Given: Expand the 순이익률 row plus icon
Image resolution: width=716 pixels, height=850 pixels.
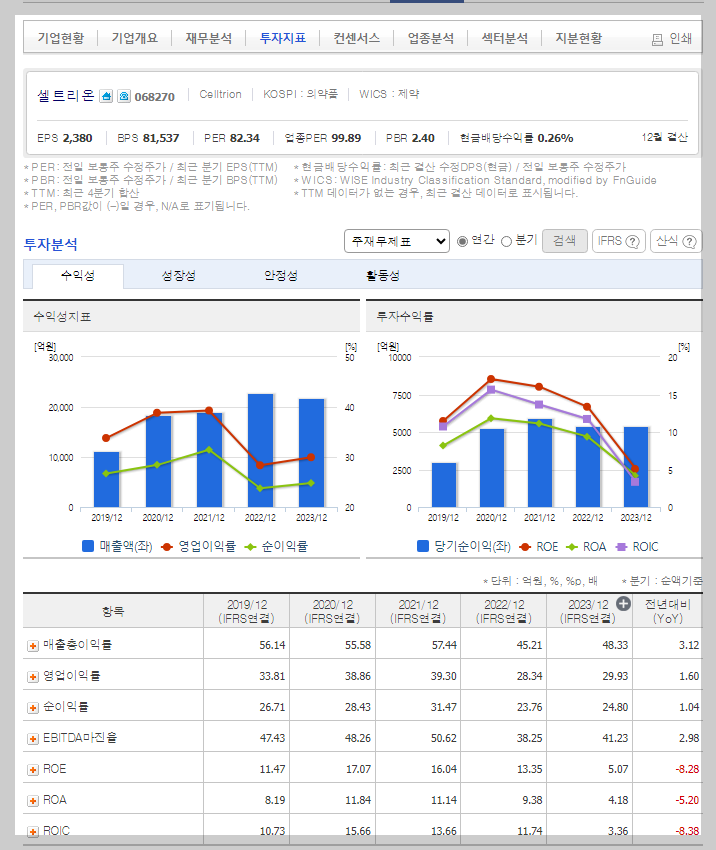Looking at the screenshot, I should pos(33,707).
